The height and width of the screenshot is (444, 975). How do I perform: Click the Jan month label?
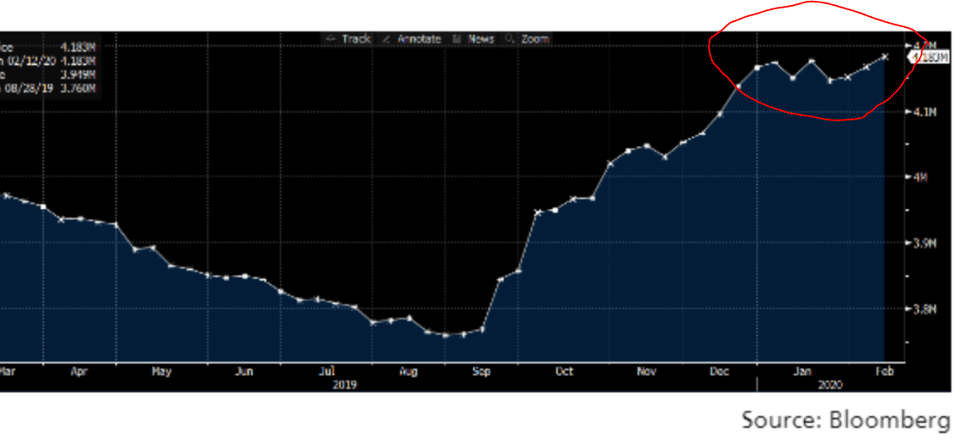803,371
